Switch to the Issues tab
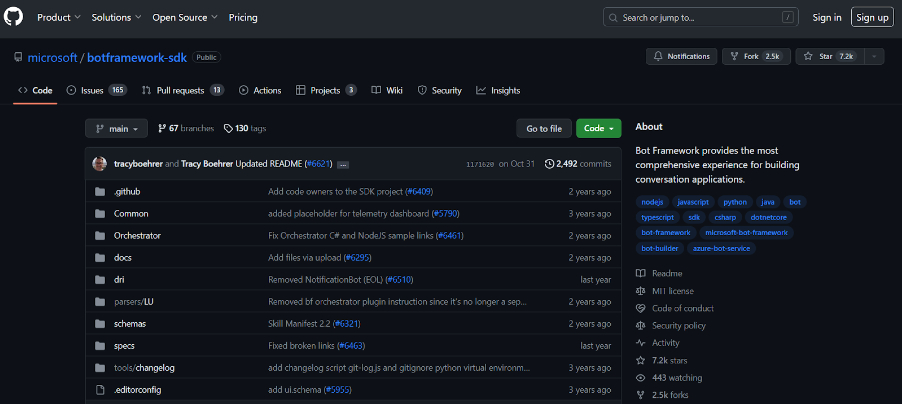The height and width of the screenshot is (404, 902). pyautogui.click(x=96, y=90)
